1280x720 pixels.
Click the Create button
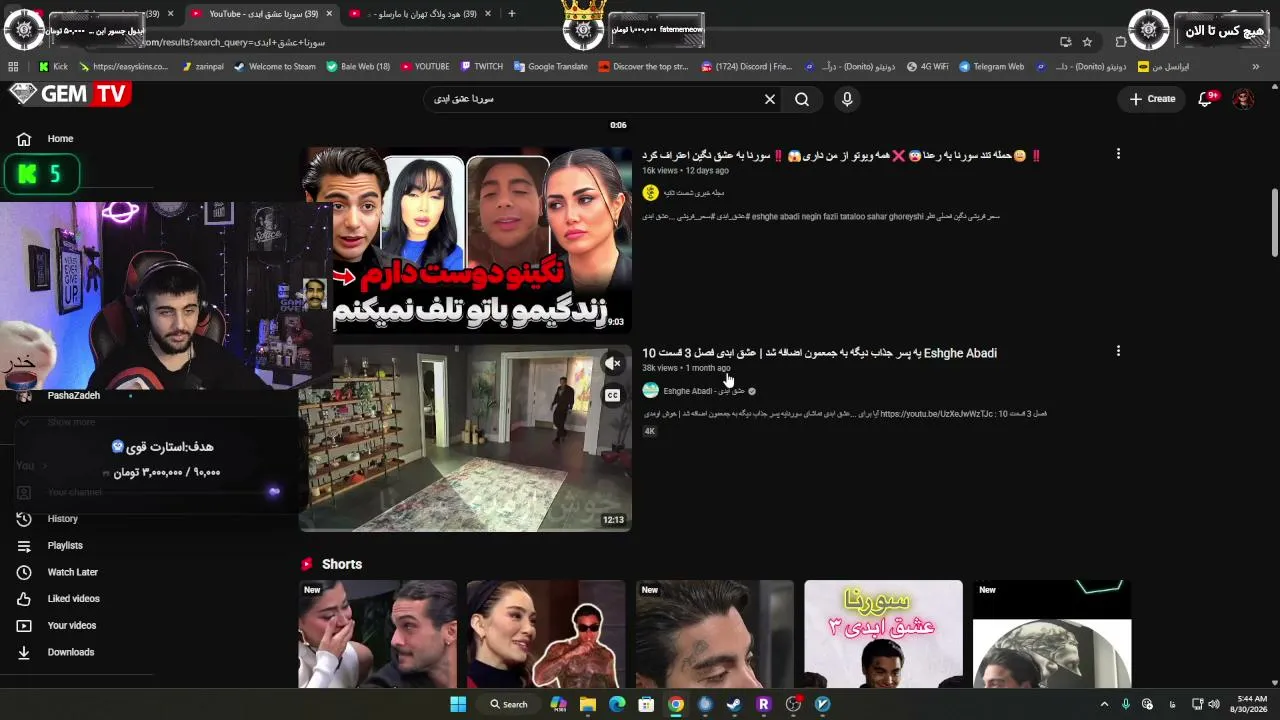point(1152,99)
